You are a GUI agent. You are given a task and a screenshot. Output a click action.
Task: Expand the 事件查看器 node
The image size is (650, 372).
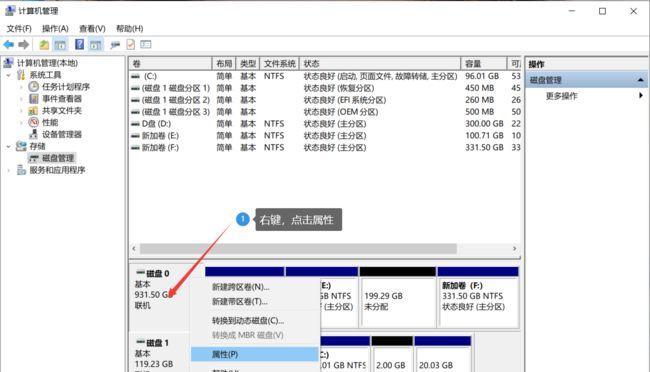22,99
